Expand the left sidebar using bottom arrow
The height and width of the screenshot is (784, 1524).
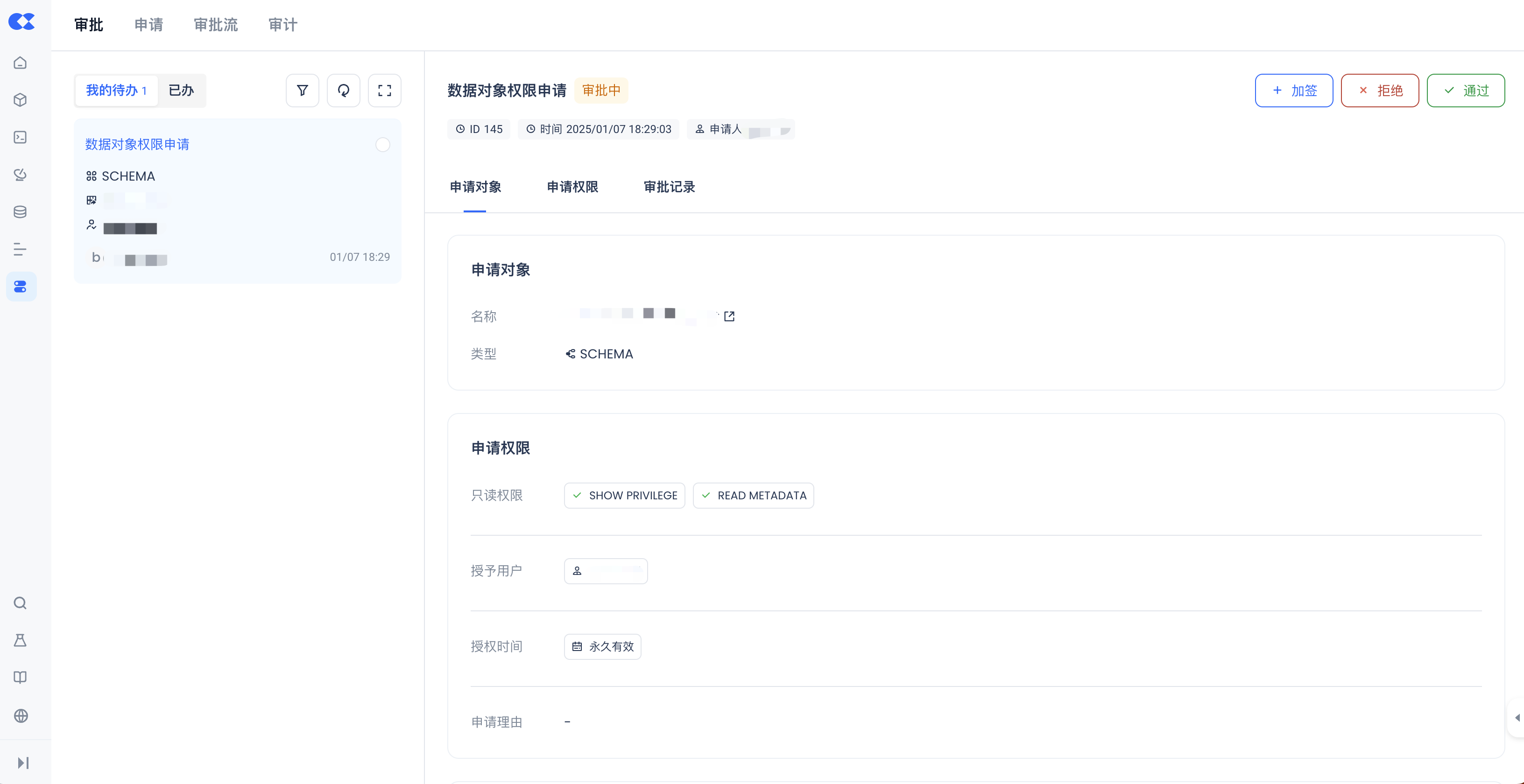click(x=23, y=763)
